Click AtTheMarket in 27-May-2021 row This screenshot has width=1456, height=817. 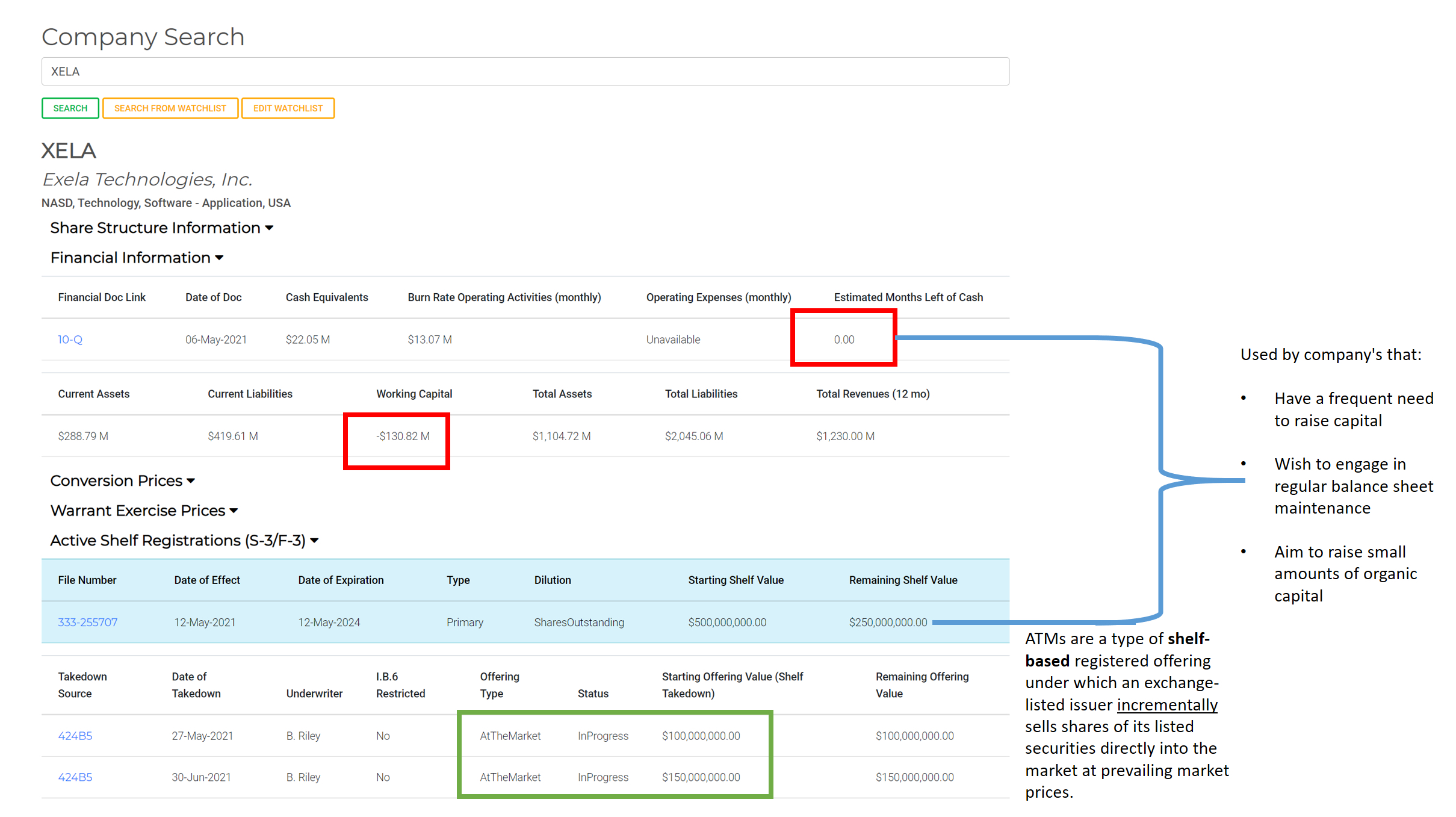[x=510, y=736]
